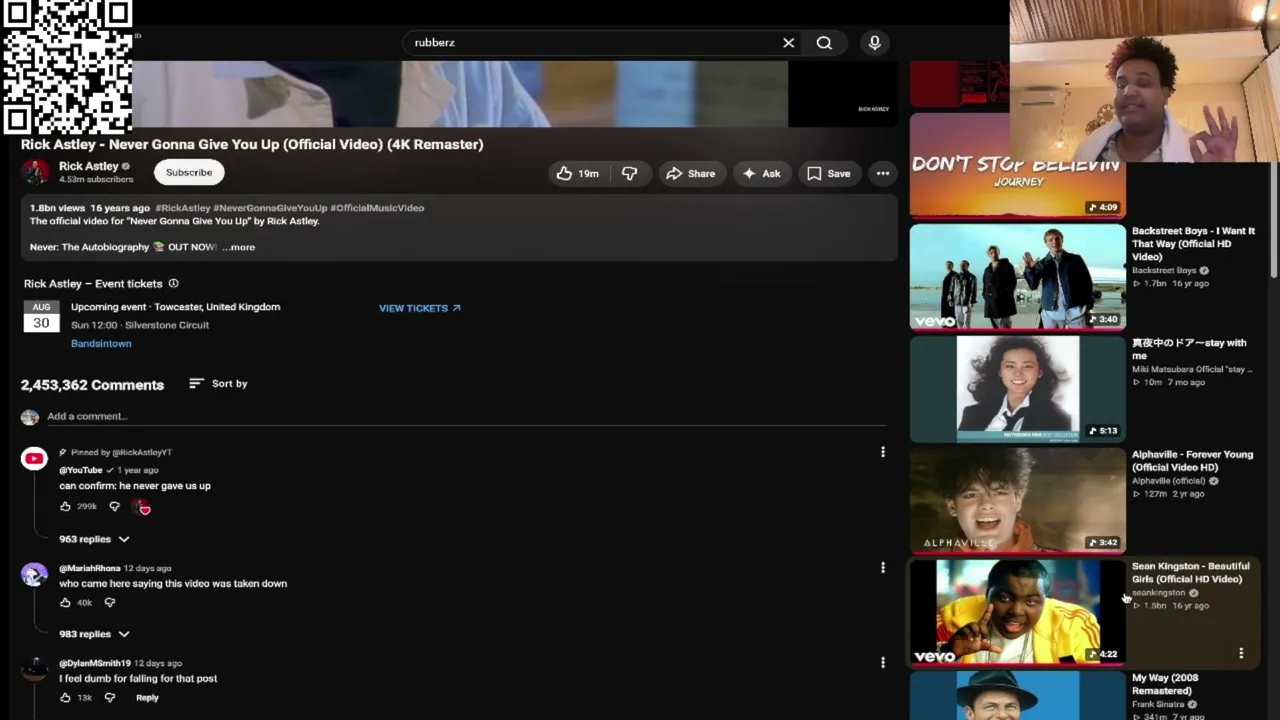Open the Sort by comments menu

pos(218,384)
